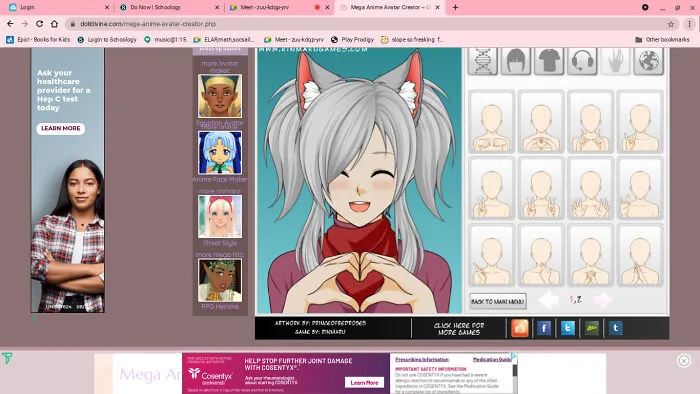Click the Facebook share icon
This screenshot has height=394, width=700.
(x=544, y=328)
